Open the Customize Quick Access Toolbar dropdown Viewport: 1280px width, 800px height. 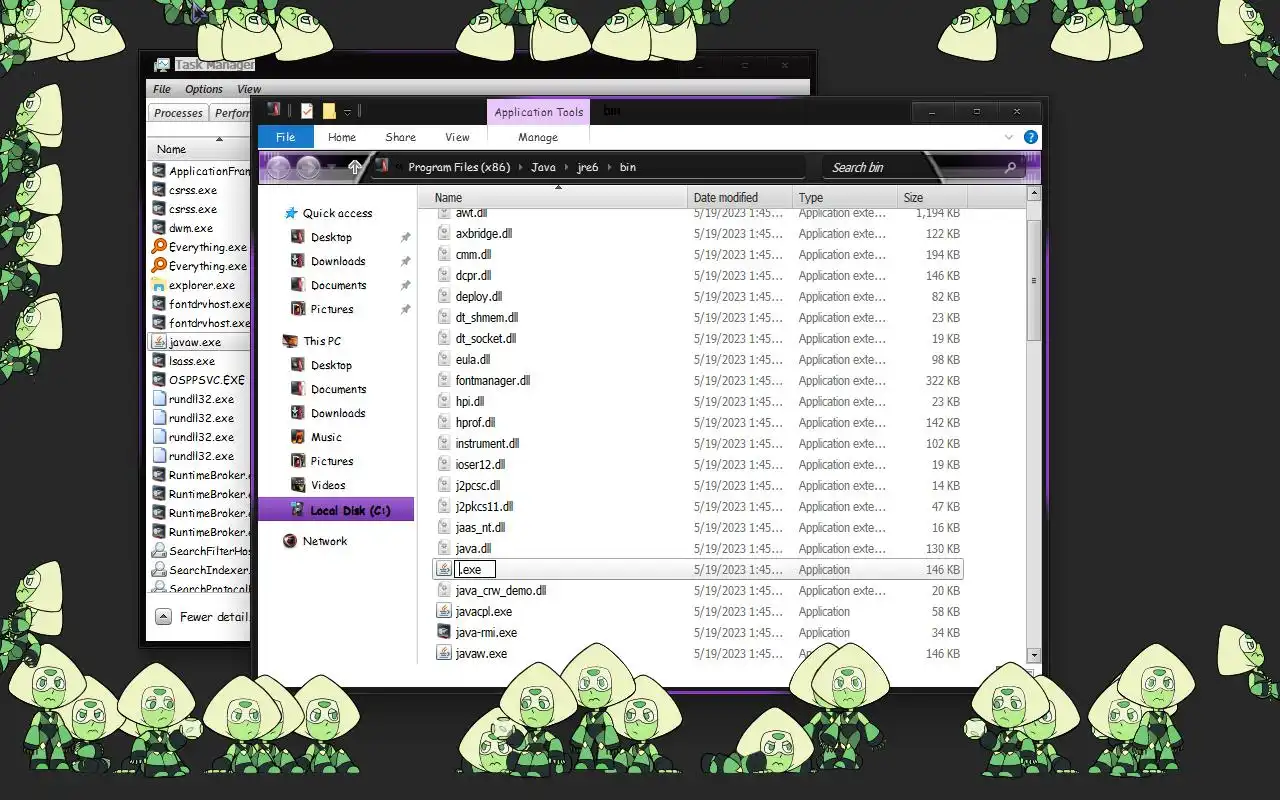coord(347,111)
